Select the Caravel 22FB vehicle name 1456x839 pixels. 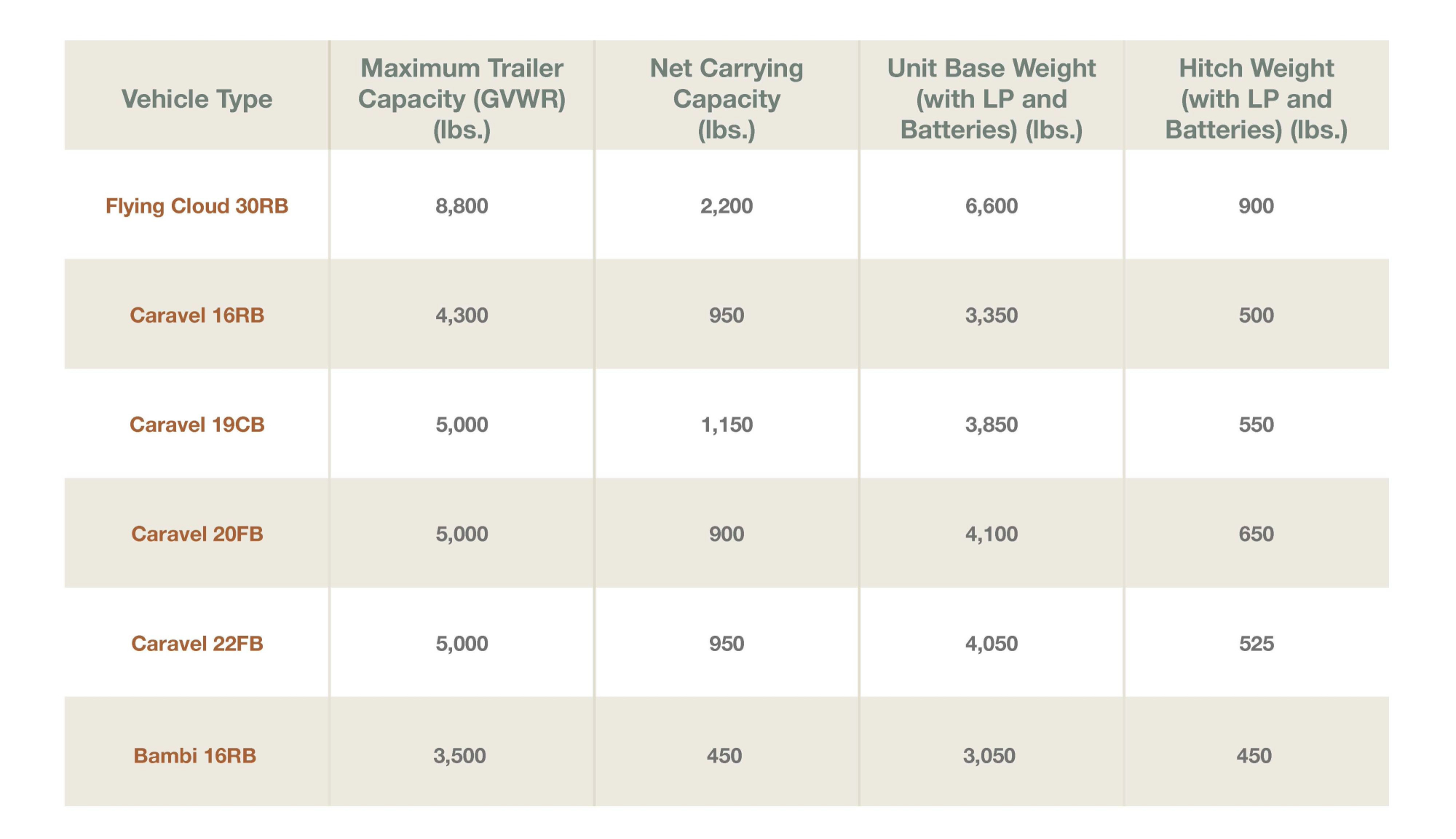pos(197,644)
